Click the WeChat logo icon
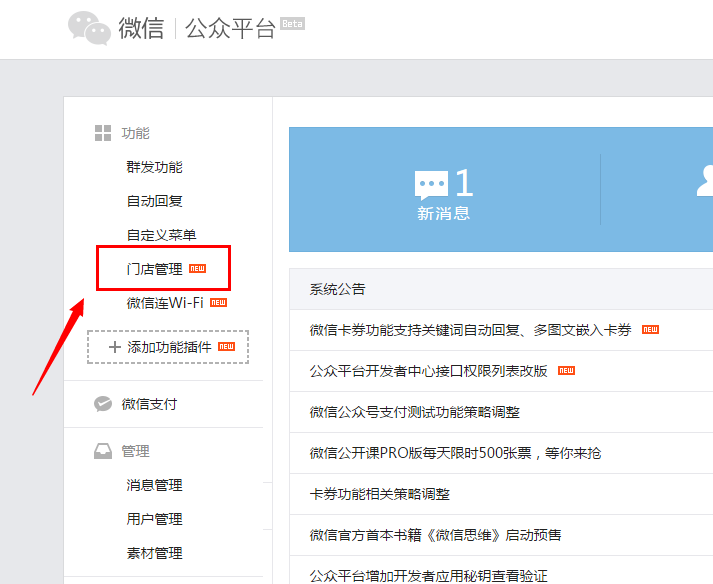The image size is (713, 584). pos(89,28)
